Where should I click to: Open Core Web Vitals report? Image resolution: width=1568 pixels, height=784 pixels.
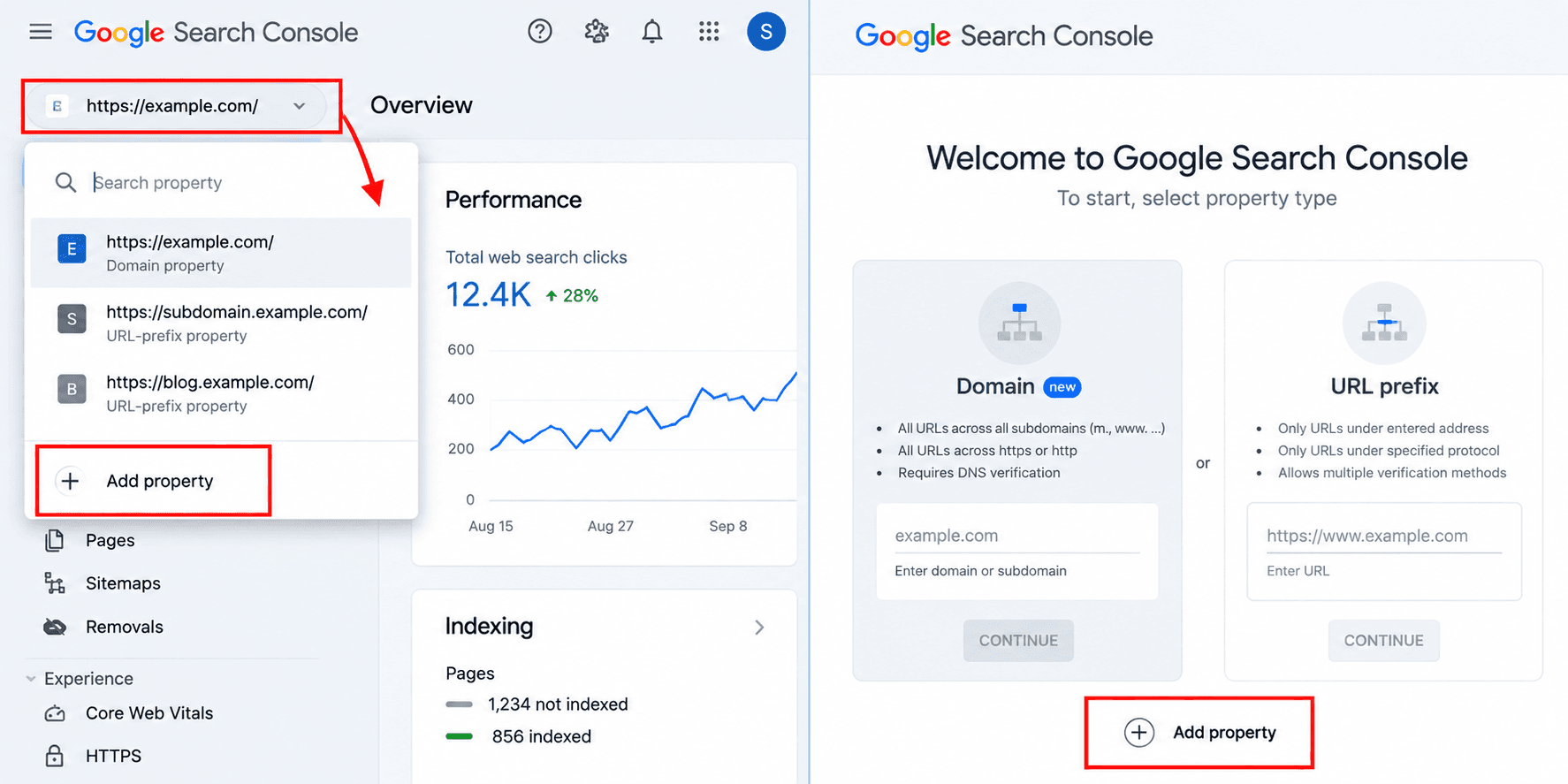click(149, 713)
